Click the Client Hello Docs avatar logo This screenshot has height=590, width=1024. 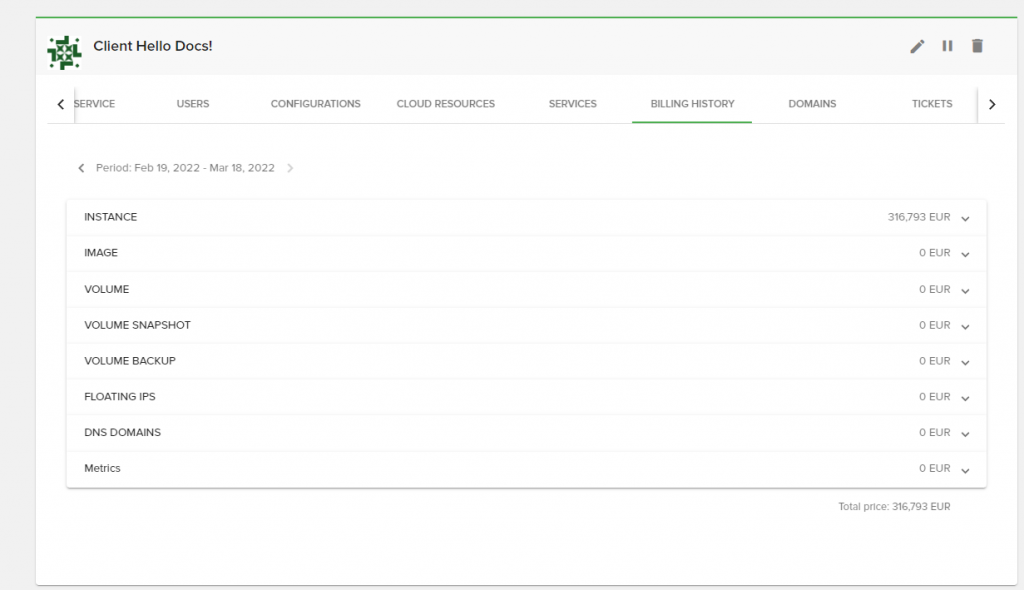click(x=64, y=52)
